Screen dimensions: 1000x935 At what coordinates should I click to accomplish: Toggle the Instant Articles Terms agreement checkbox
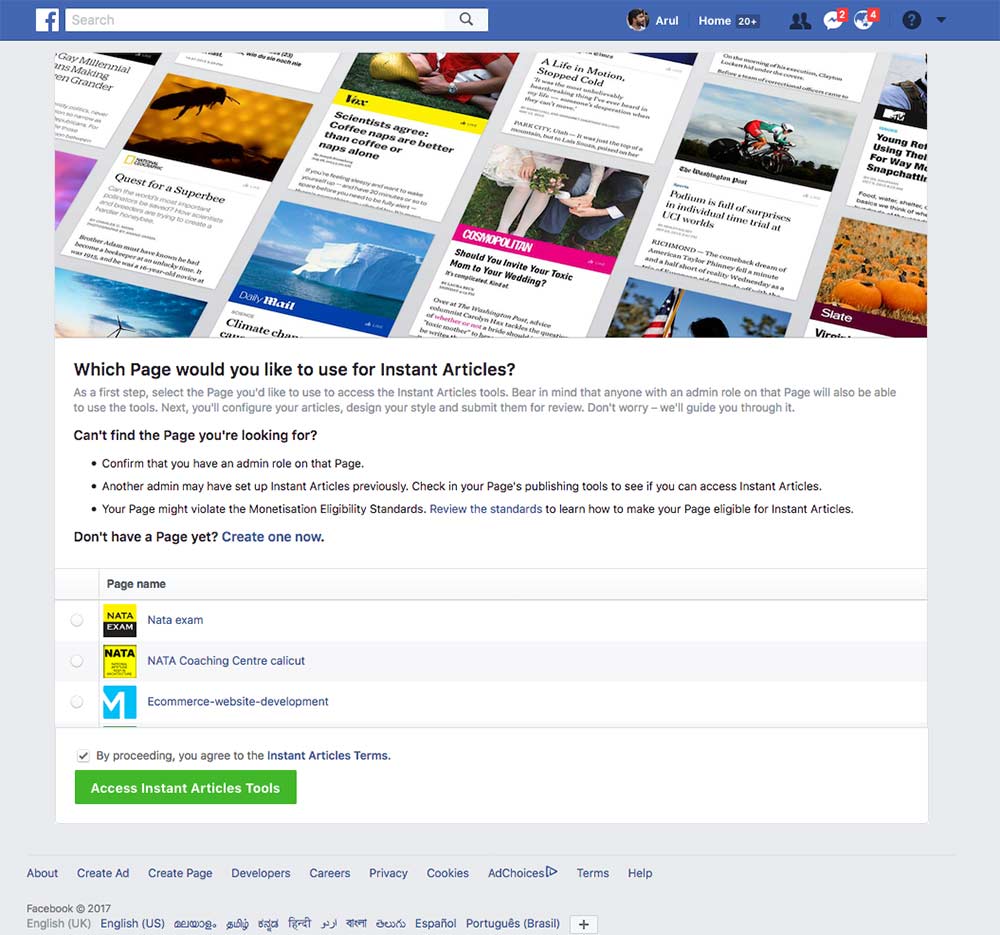click(83, 756)
